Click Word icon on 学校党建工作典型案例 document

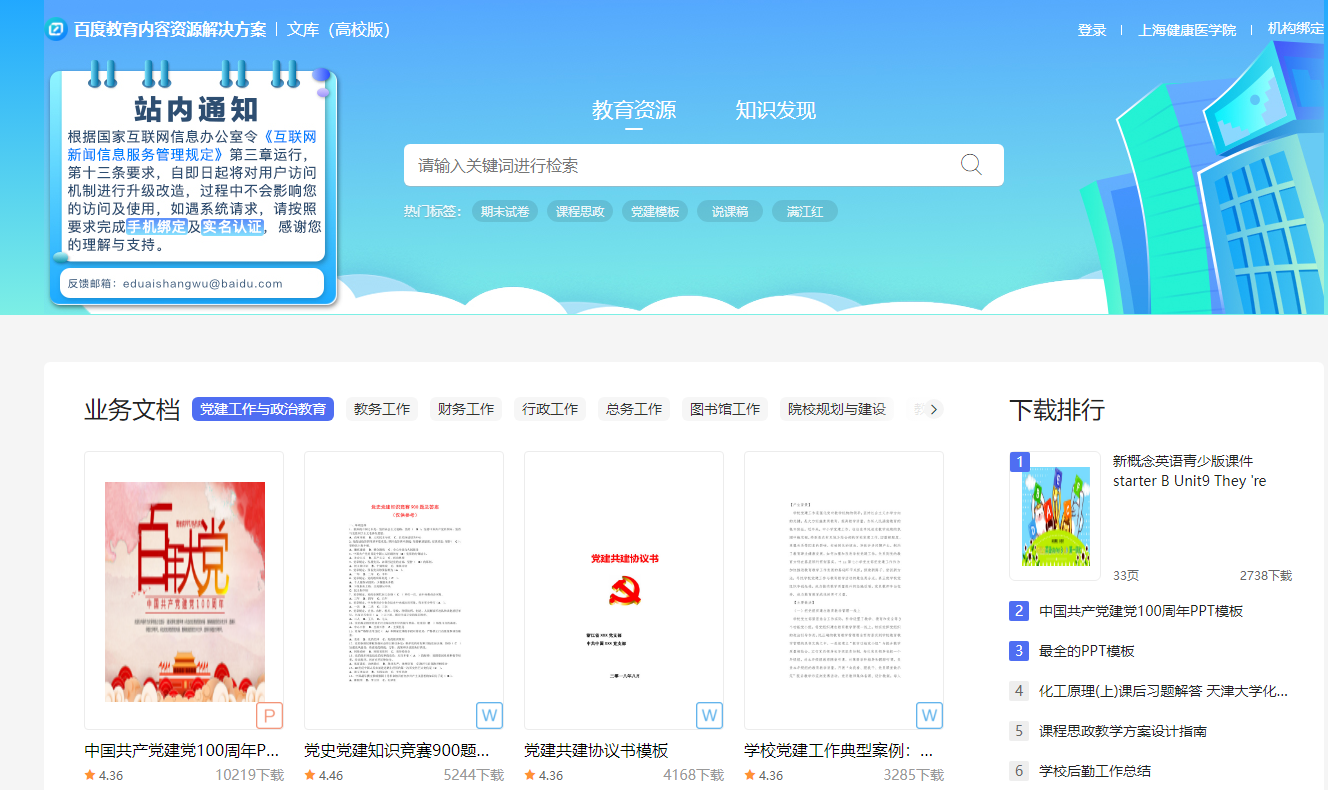pyautogui.click(x=929, y=715)
